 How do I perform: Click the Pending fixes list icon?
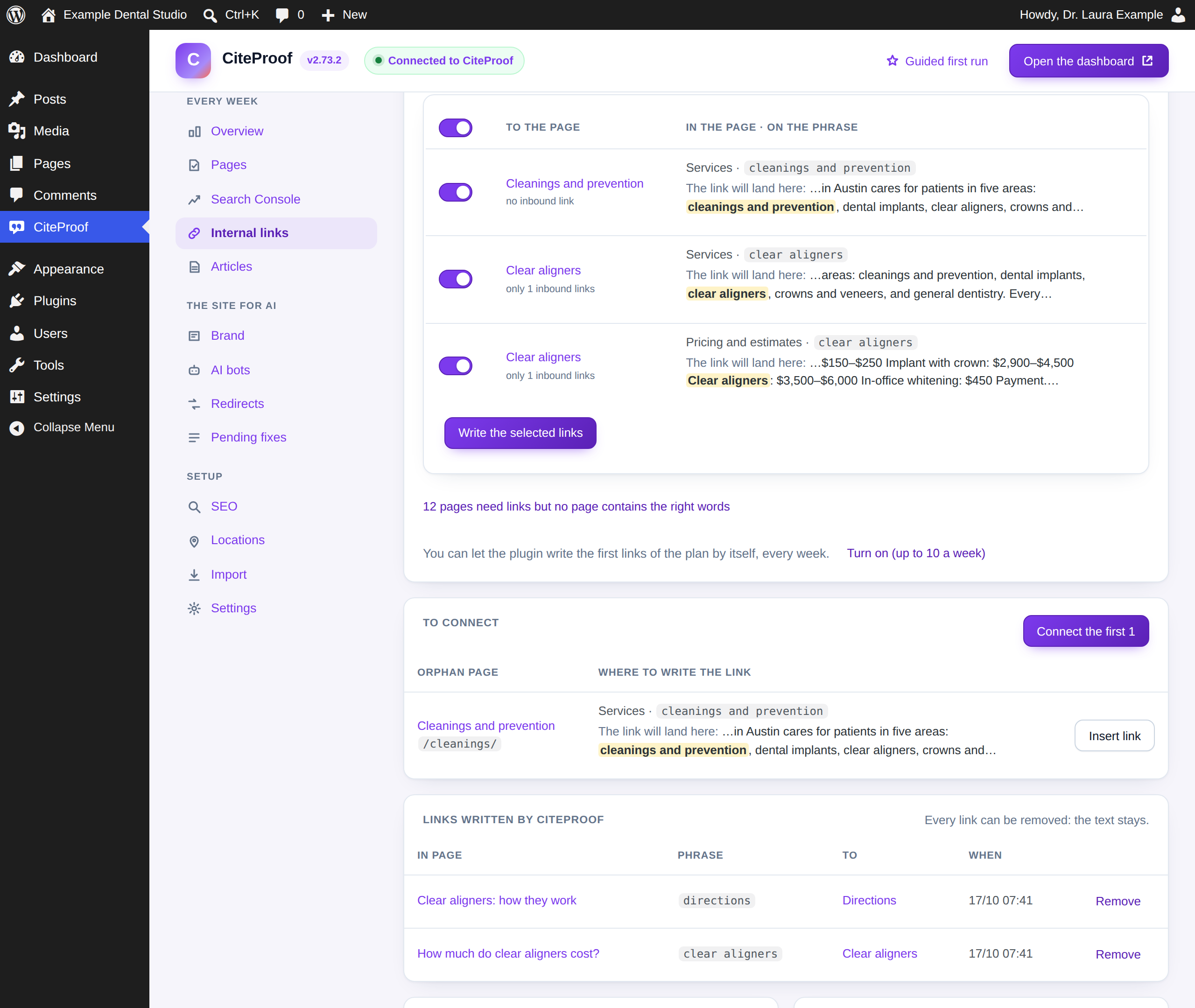194,438
